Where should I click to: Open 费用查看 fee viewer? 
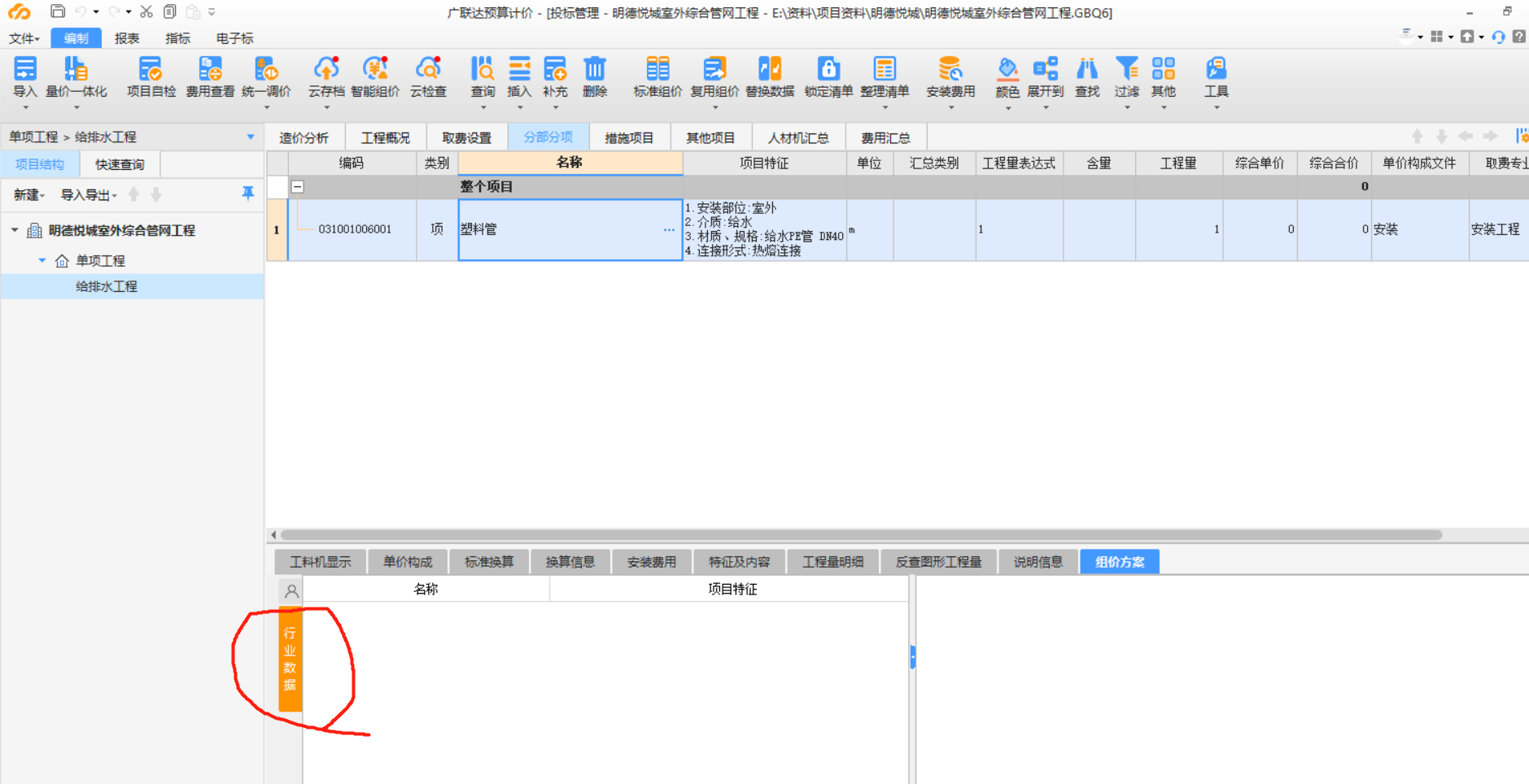point(210,77)
